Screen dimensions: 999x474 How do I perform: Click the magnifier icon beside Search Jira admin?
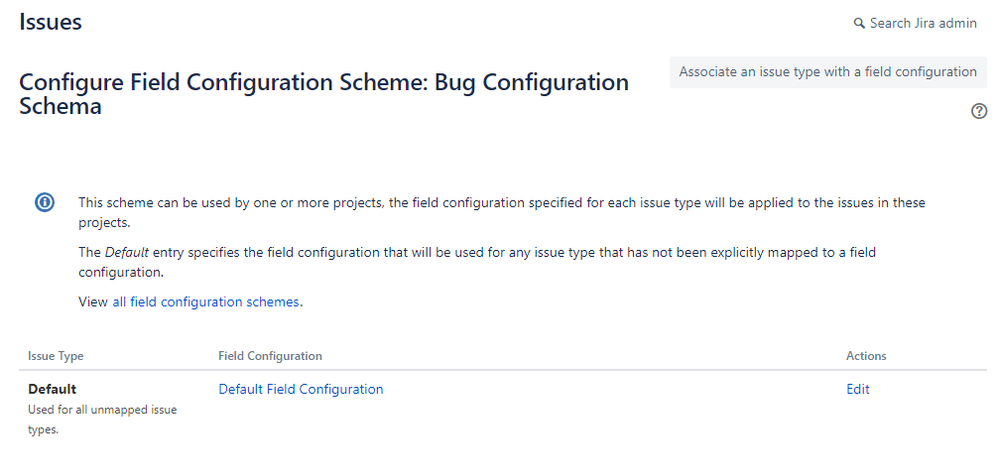859,24
